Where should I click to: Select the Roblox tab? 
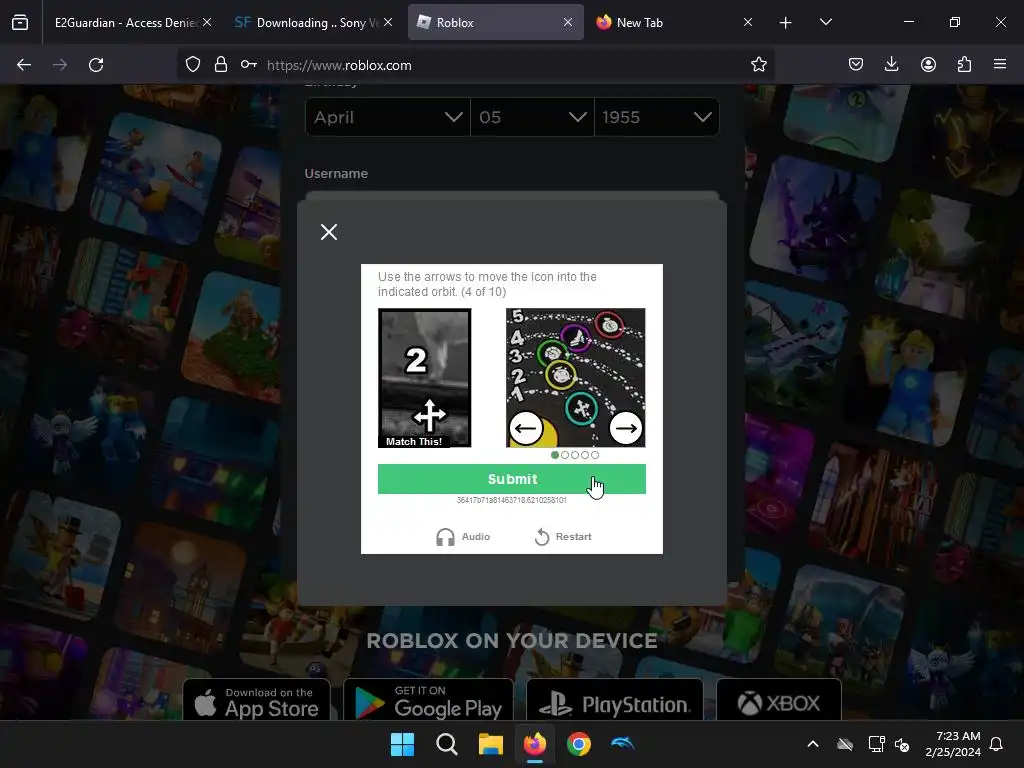click(496, 23)
